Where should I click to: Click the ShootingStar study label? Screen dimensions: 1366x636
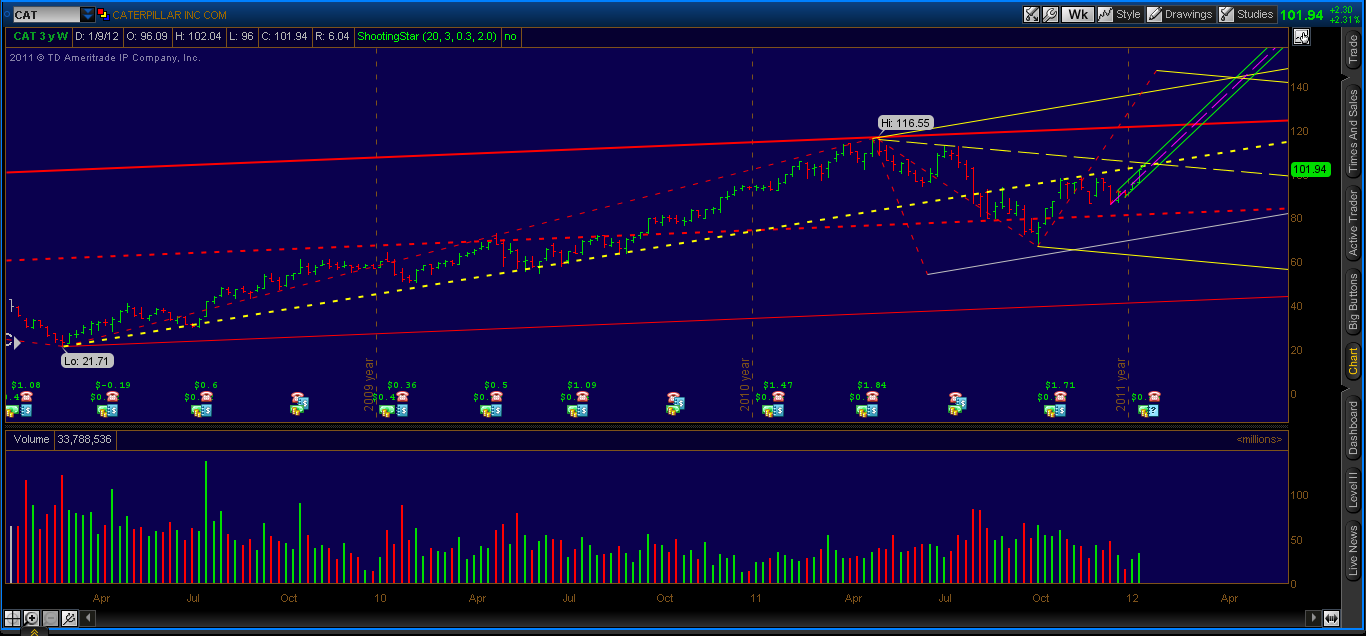[429, 37]
